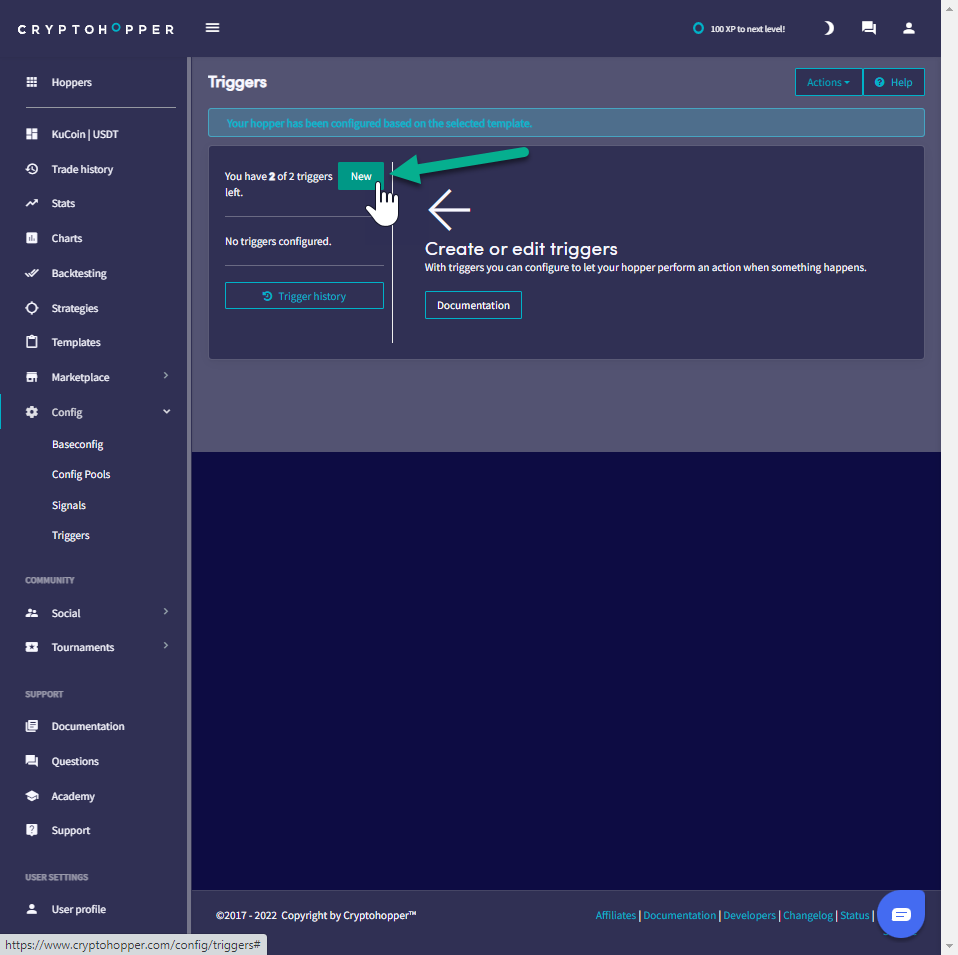Click the XP level progress circle
The image size is (958, 955).
[x=698, y=29]
